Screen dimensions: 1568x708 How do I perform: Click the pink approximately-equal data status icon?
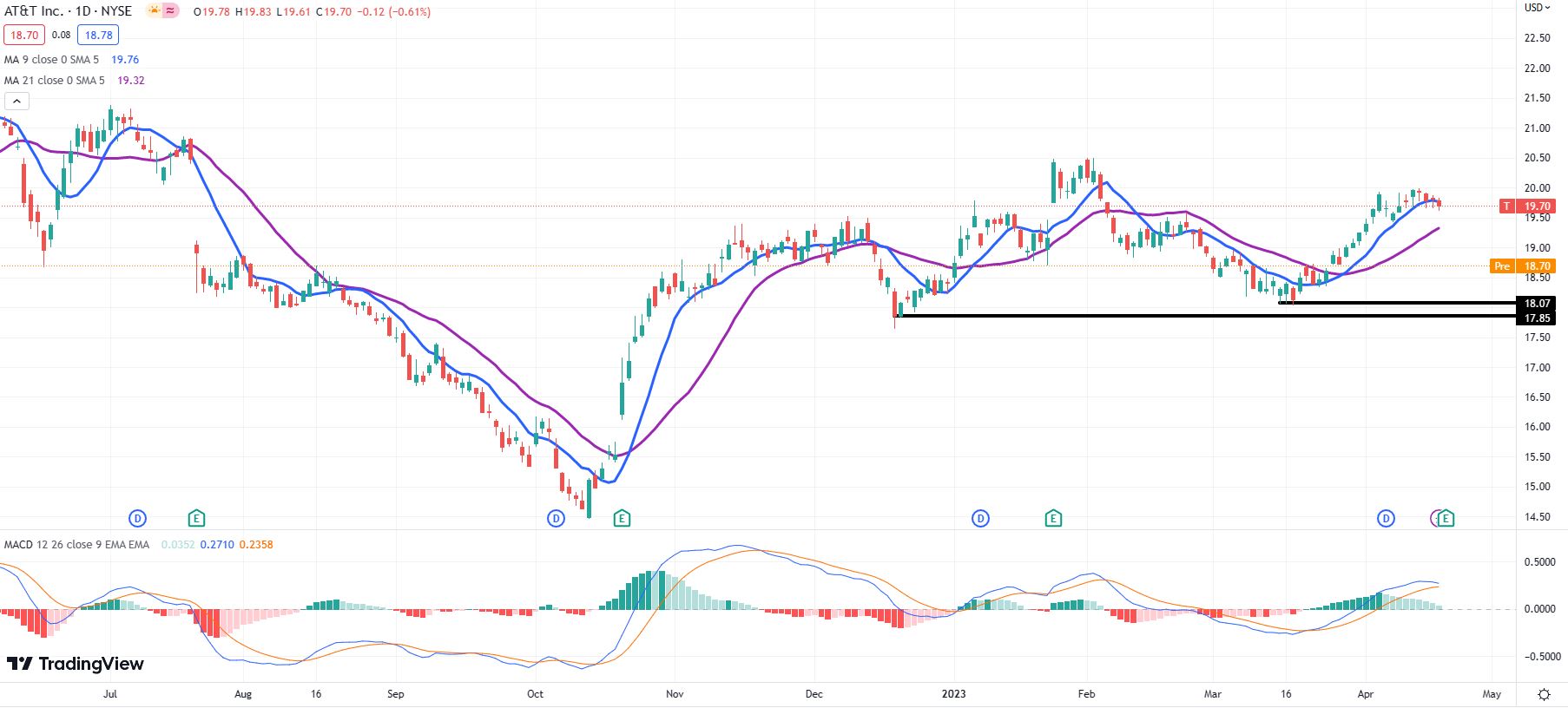[x=170, y=11]
